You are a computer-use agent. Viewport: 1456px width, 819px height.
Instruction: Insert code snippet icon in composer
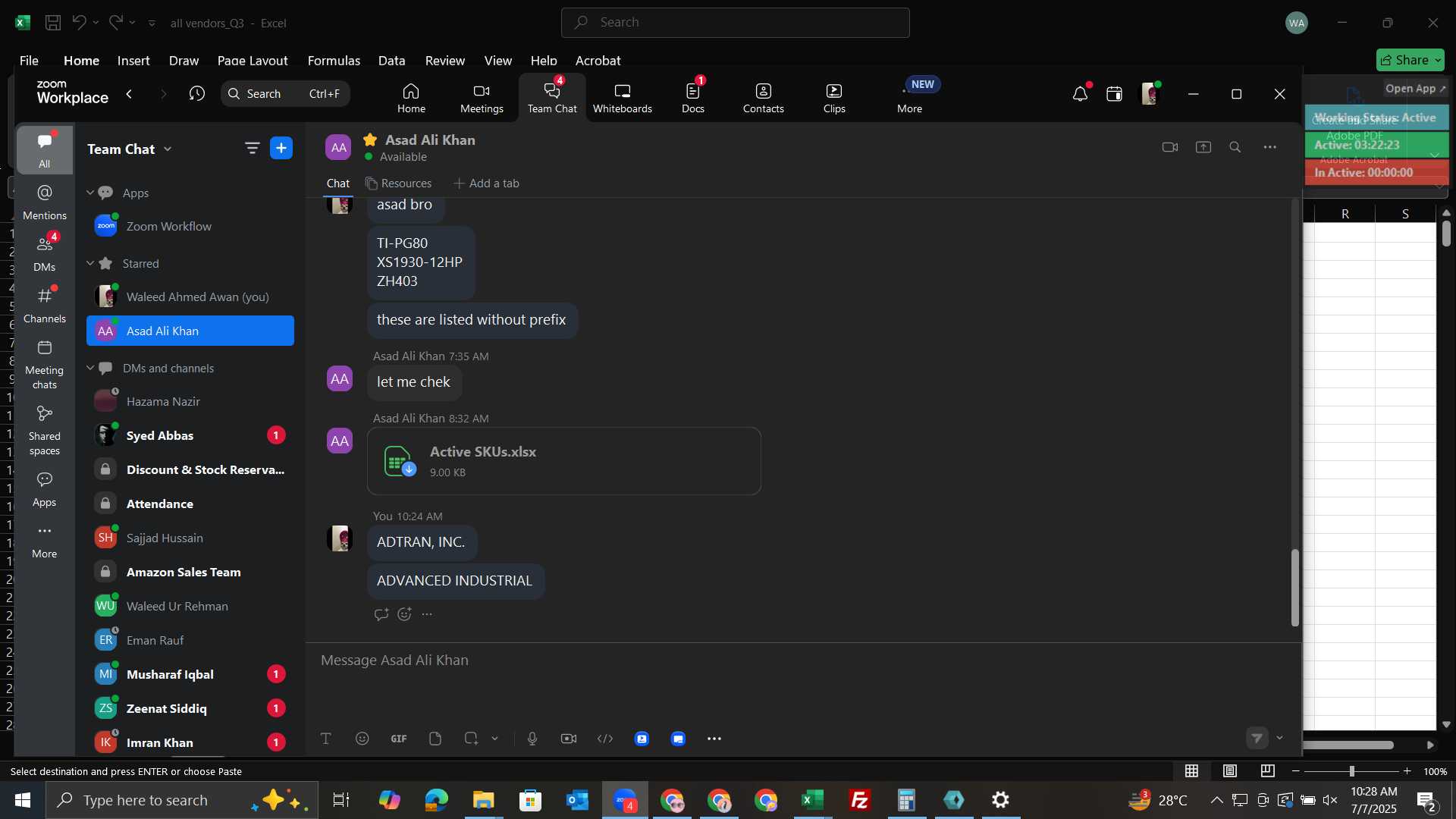pyautogui.click(x=605, y=739)
